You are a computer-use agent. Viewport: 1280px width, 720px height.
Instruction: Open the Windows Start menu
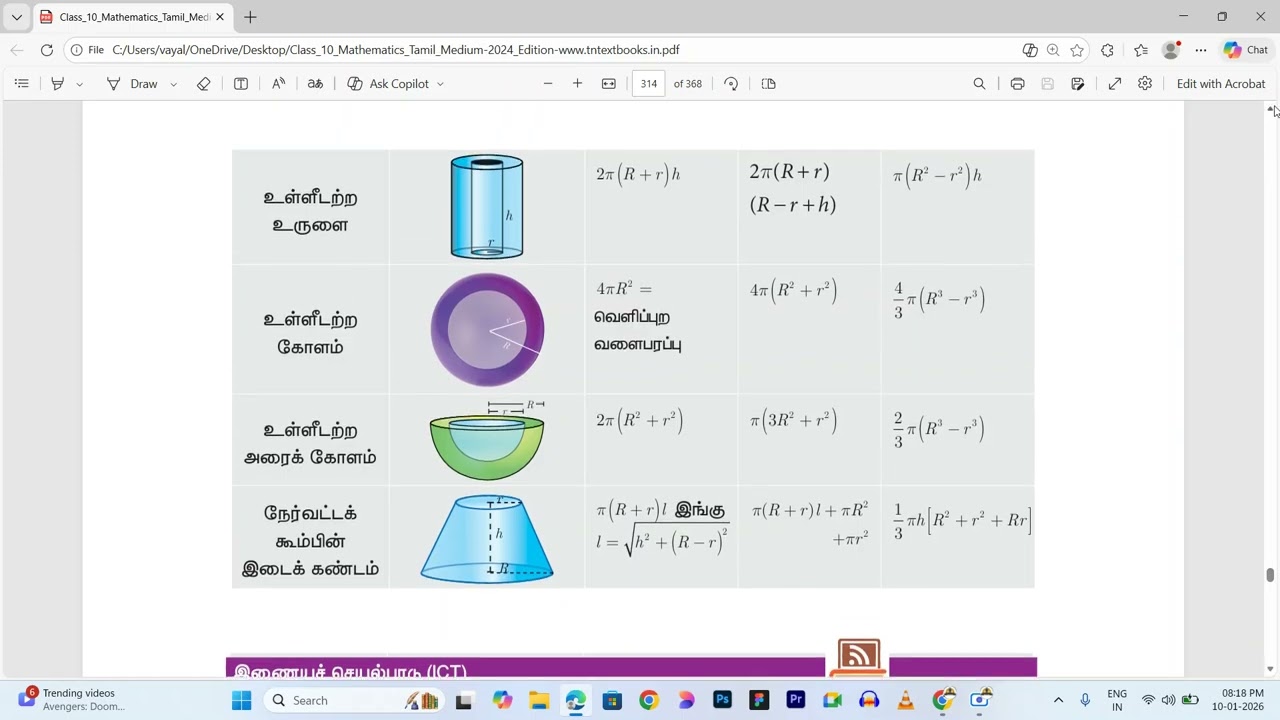[241, 700]
